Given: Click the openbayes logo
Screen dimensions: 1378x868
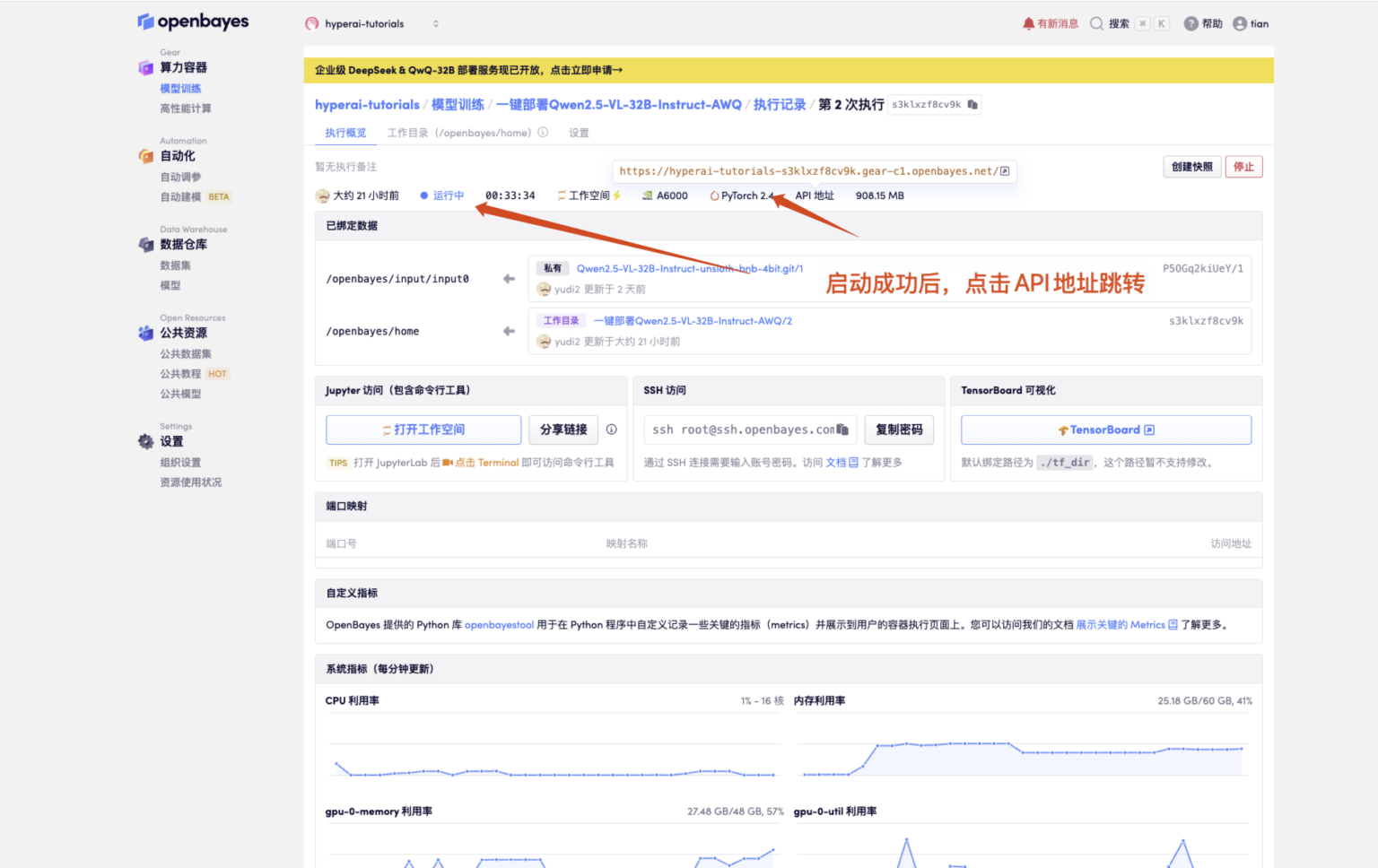Looking at the screenshot, I should [x=193, y=21].
